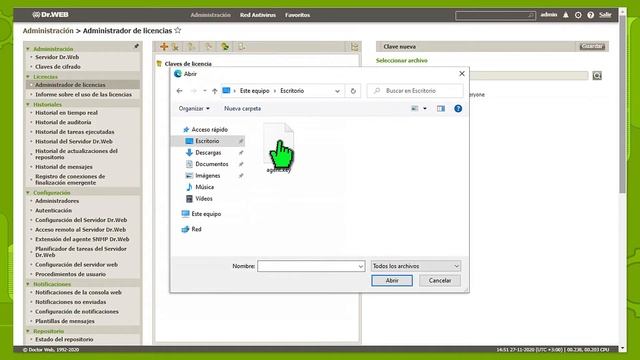
Task: Change view icon in file dialog toolbar
Action: (x=415, y=109)
